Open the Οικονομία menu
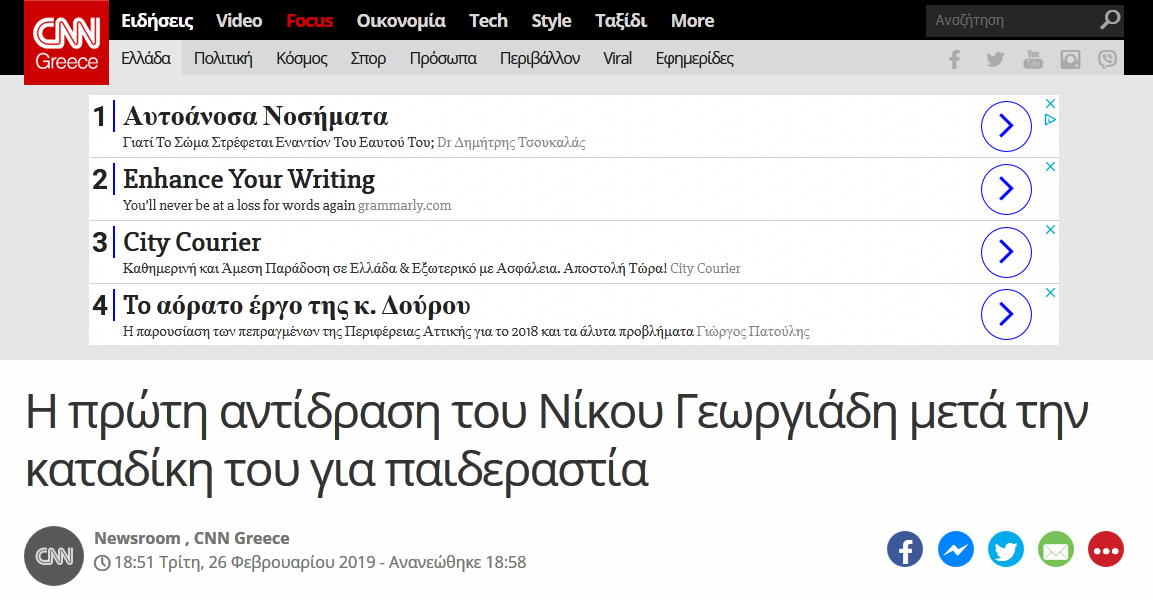 [401, 21]
